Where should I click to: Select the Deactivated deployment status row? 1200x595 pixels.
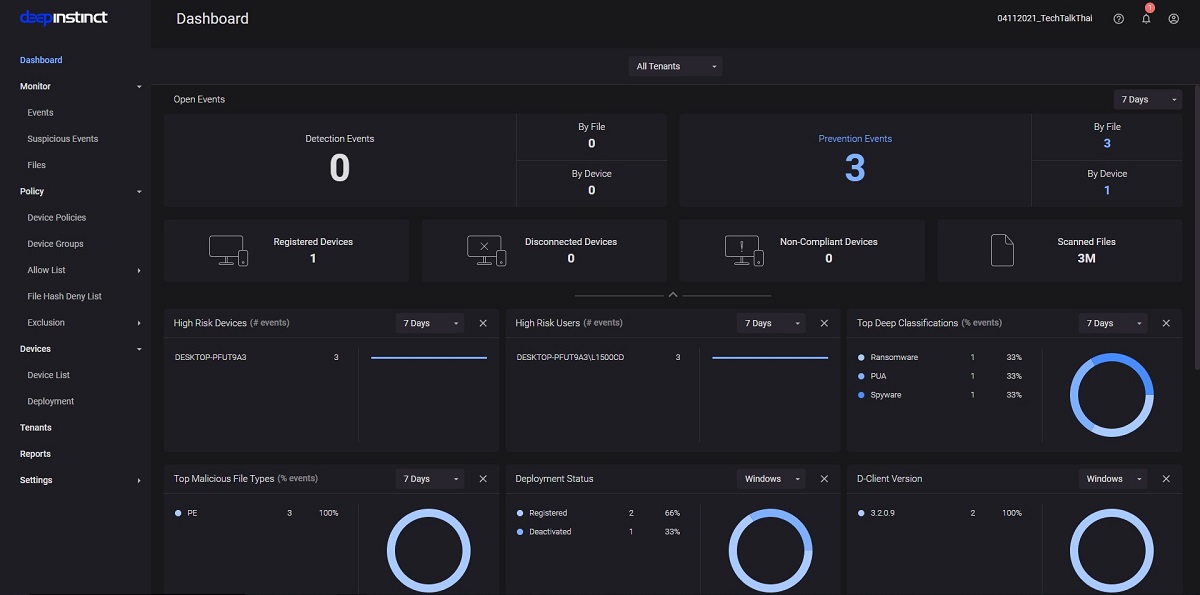[x=598, y=532]
